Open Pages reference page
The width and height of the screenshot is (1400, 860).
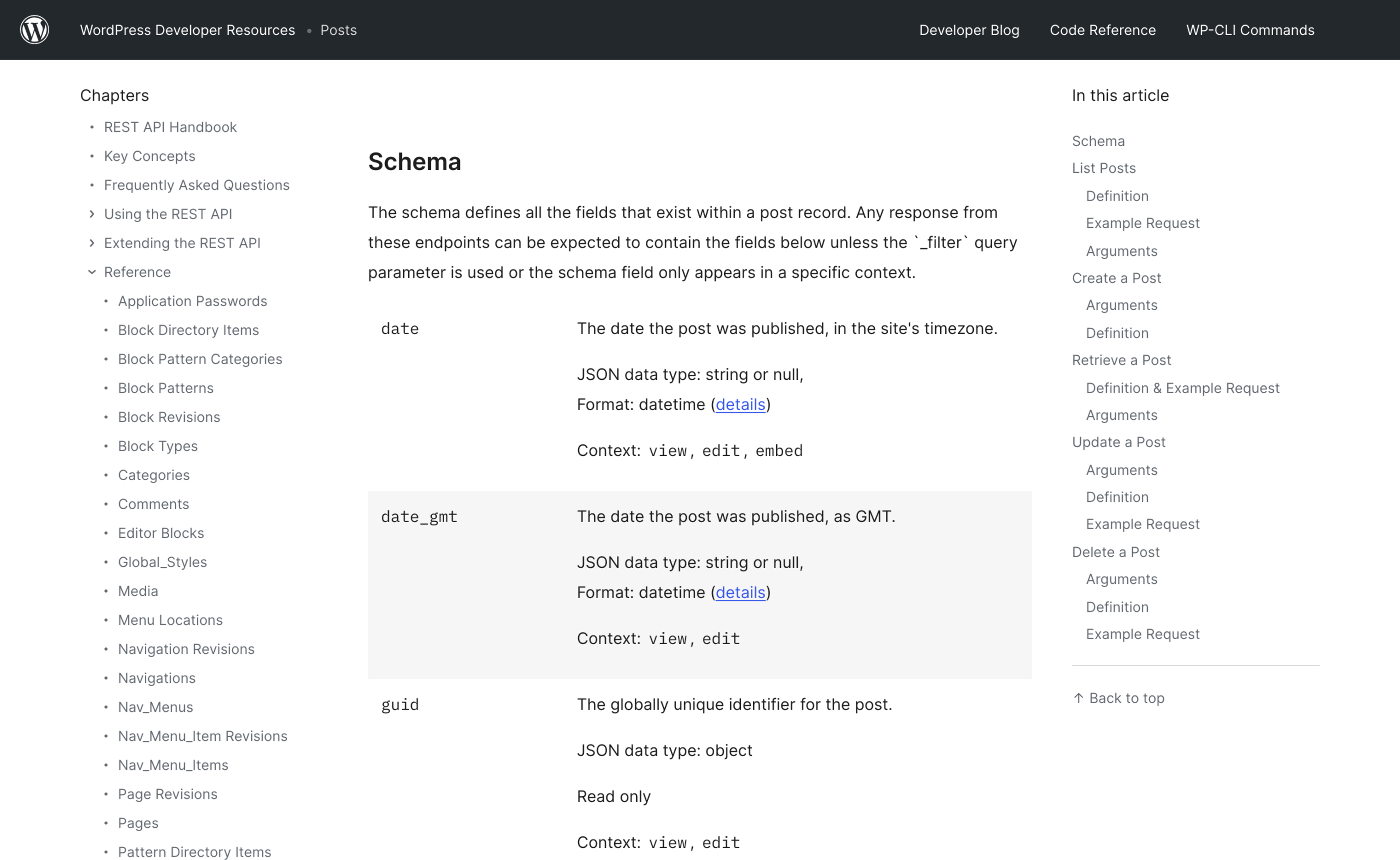pyautogui.click(x=138, y=823)
